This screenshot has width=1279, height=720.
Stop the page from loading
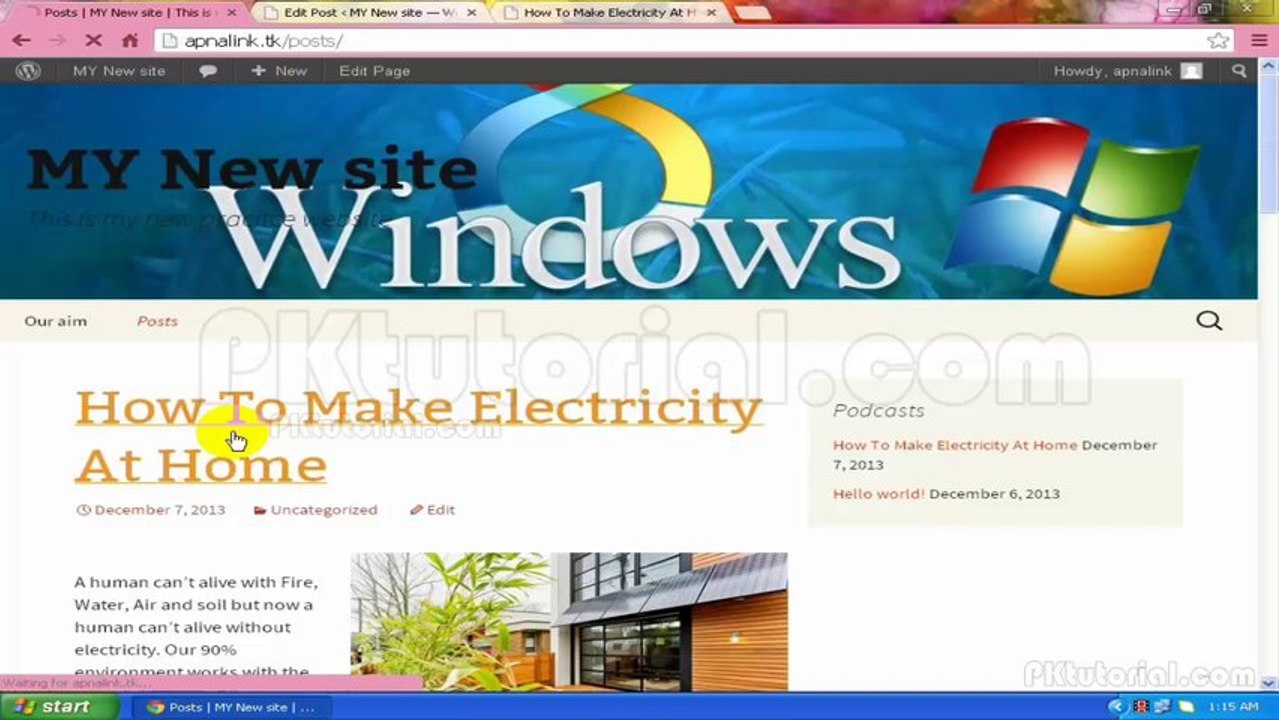tap(94, 41)
